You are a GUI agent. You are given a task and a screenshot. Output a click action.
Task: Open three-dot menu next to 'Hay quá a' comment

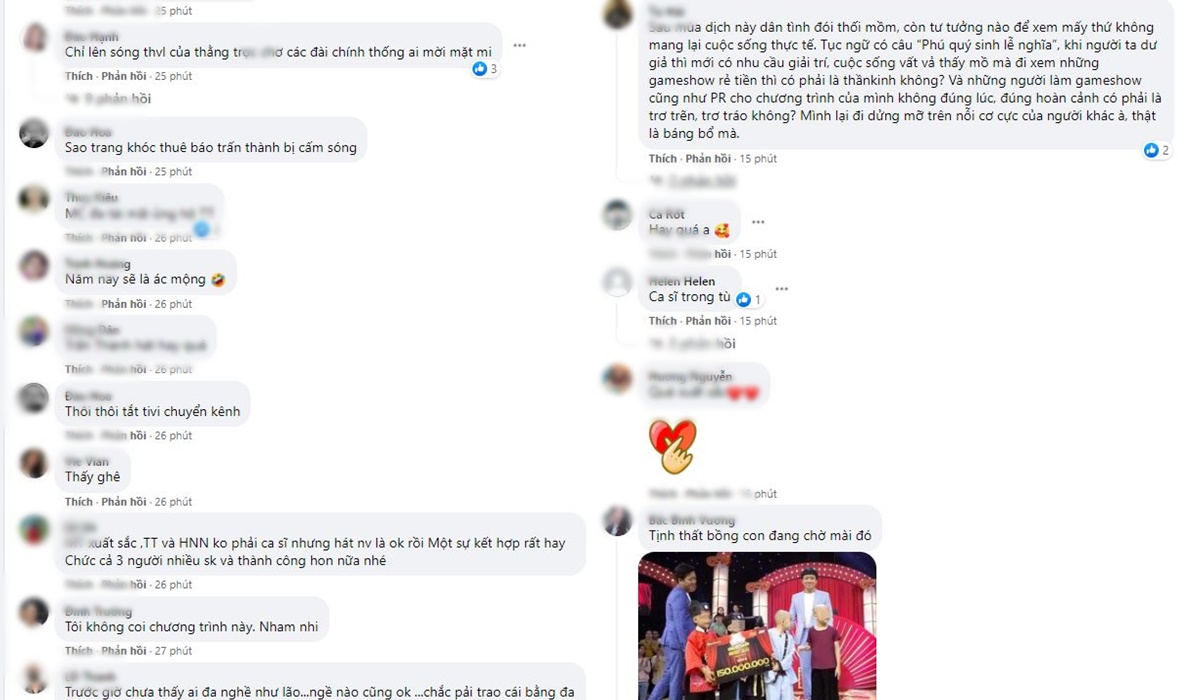(758, 222)
